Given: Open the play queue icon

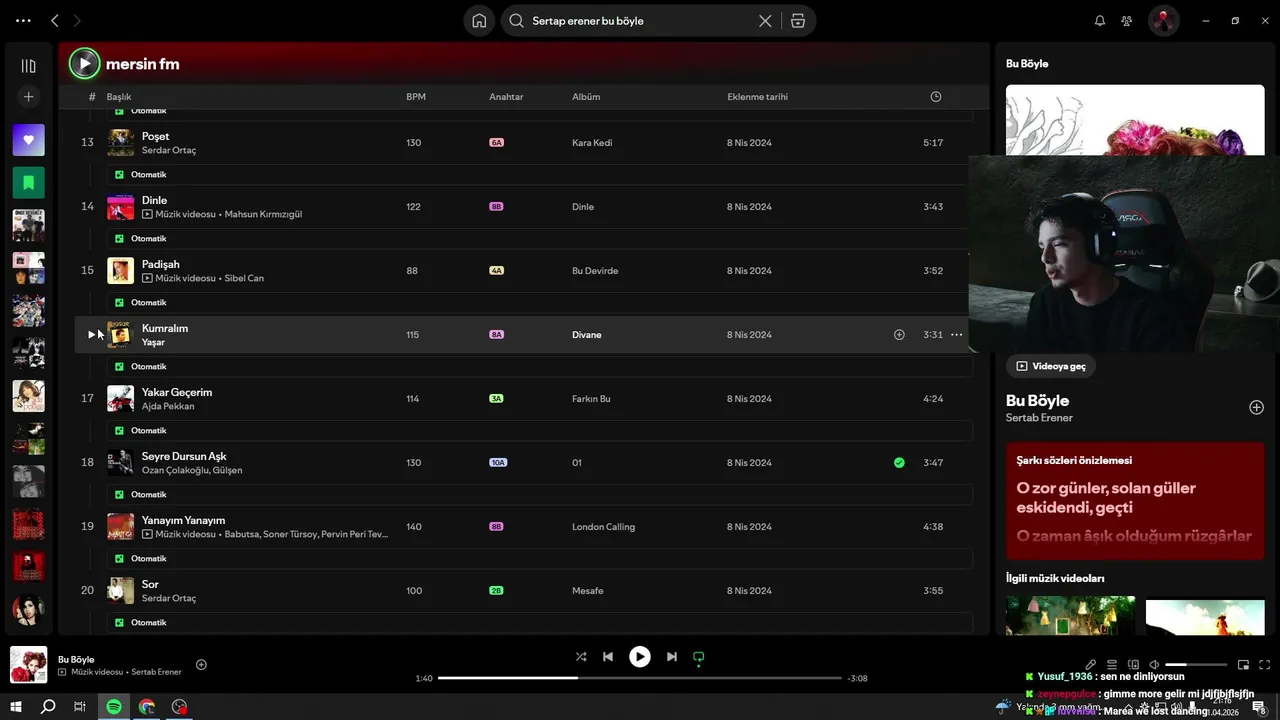Looking at the screenshot, I should coord(1112,665).
